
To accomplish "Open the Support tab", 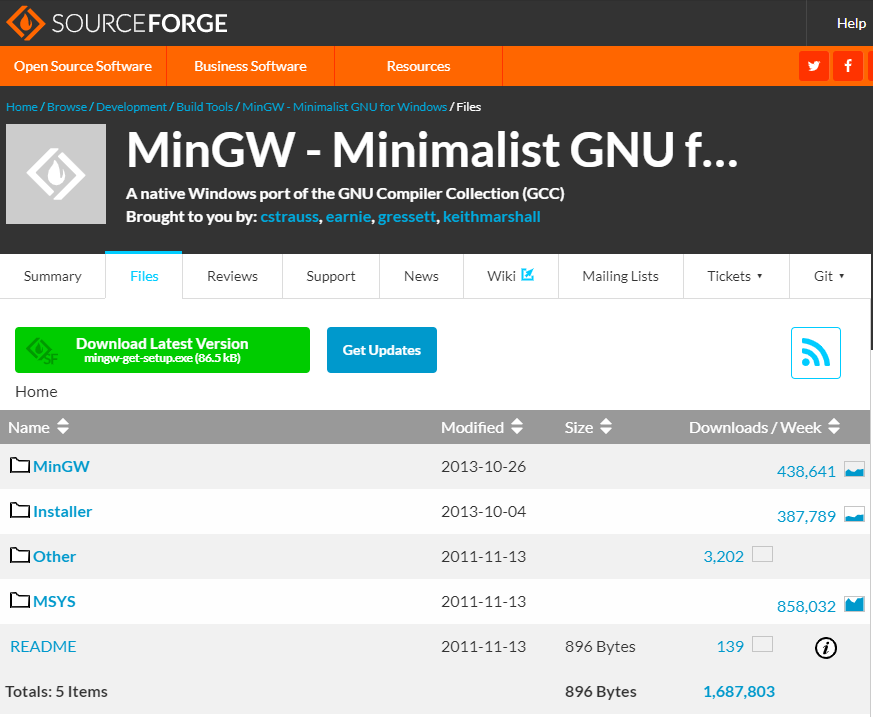I will point(331,276).
